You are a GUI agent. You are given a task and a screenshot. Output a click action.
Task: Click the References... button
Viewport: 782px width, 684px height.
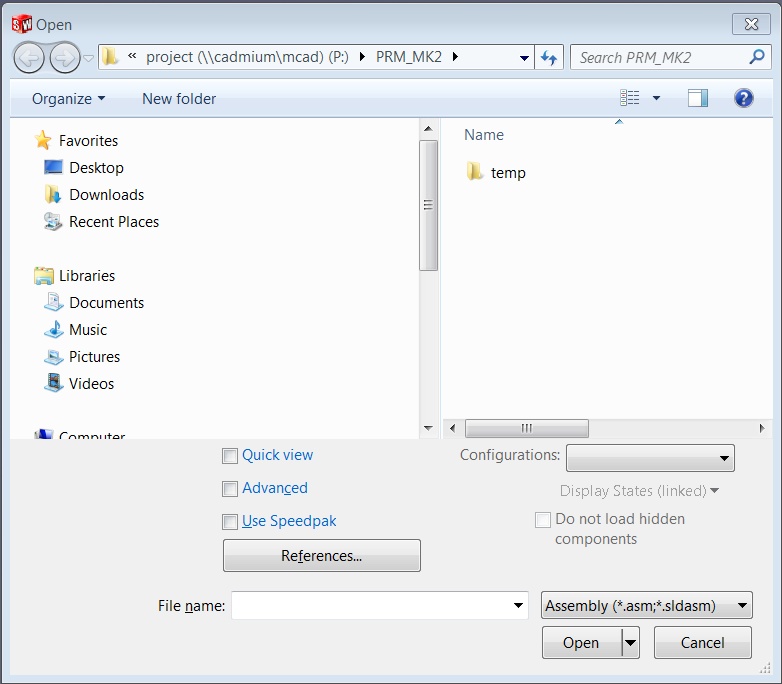pos(322,555)
